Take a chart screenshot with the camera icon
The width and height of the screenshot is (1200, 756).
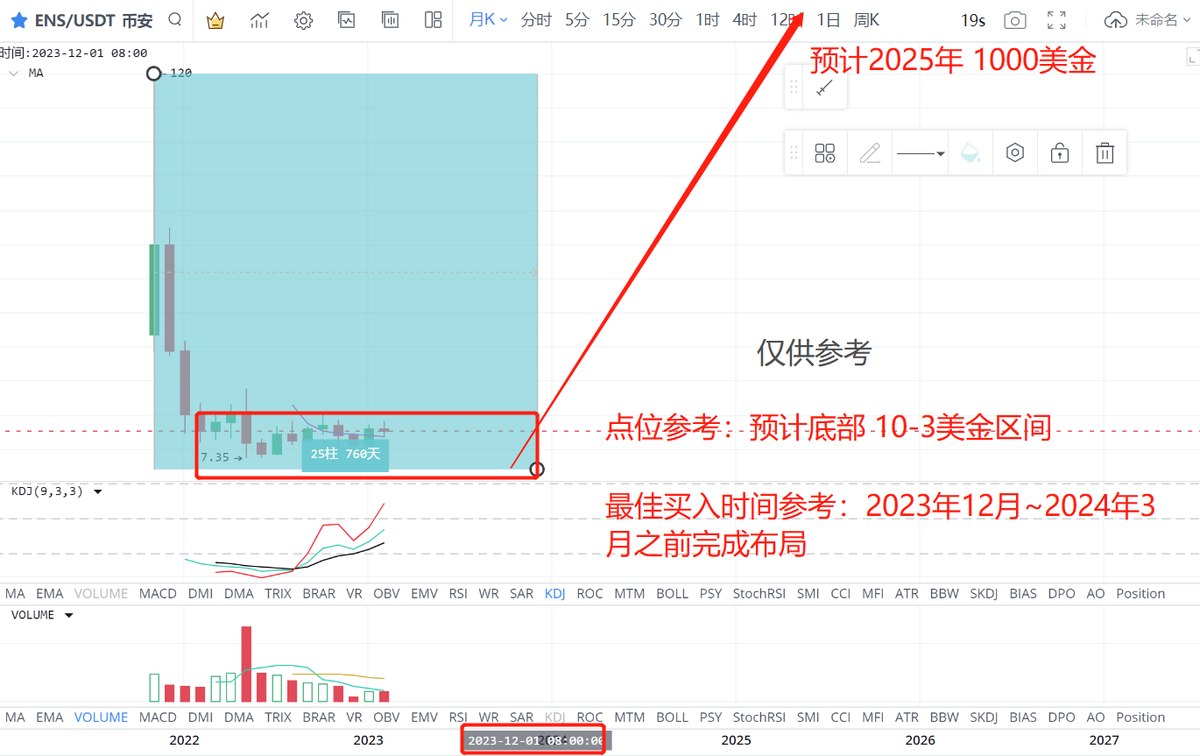[1015, 19]
